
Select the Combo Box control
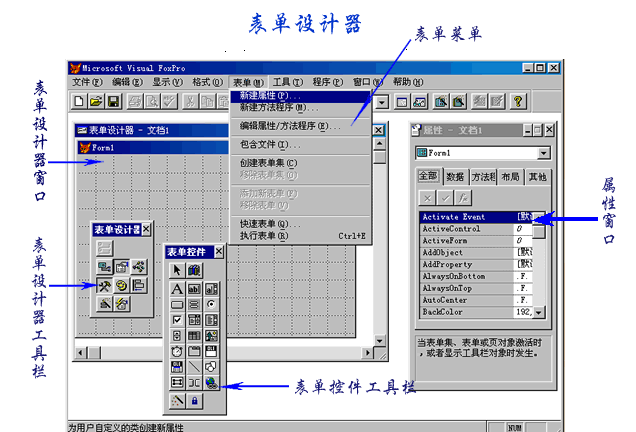(194, 320)
